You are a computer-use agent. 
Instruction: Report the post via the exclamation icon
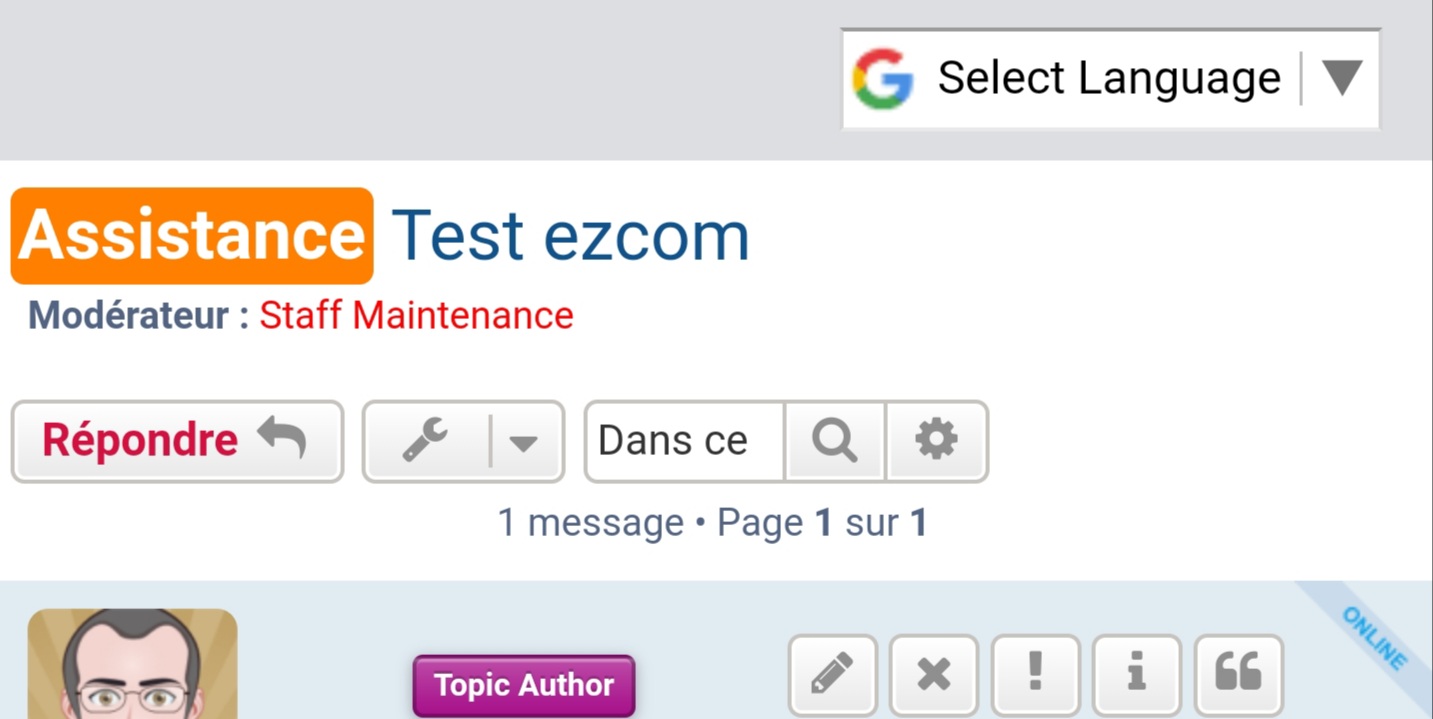click(1035, 675)
